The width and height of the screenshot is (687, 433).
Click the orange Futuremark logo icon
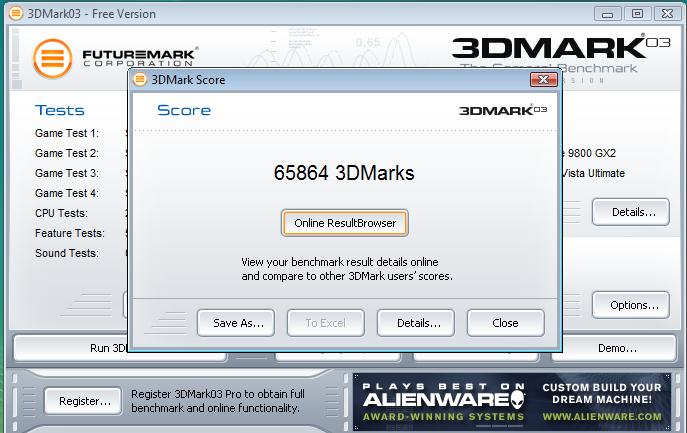pyautogui.click(x=53, y=59)
